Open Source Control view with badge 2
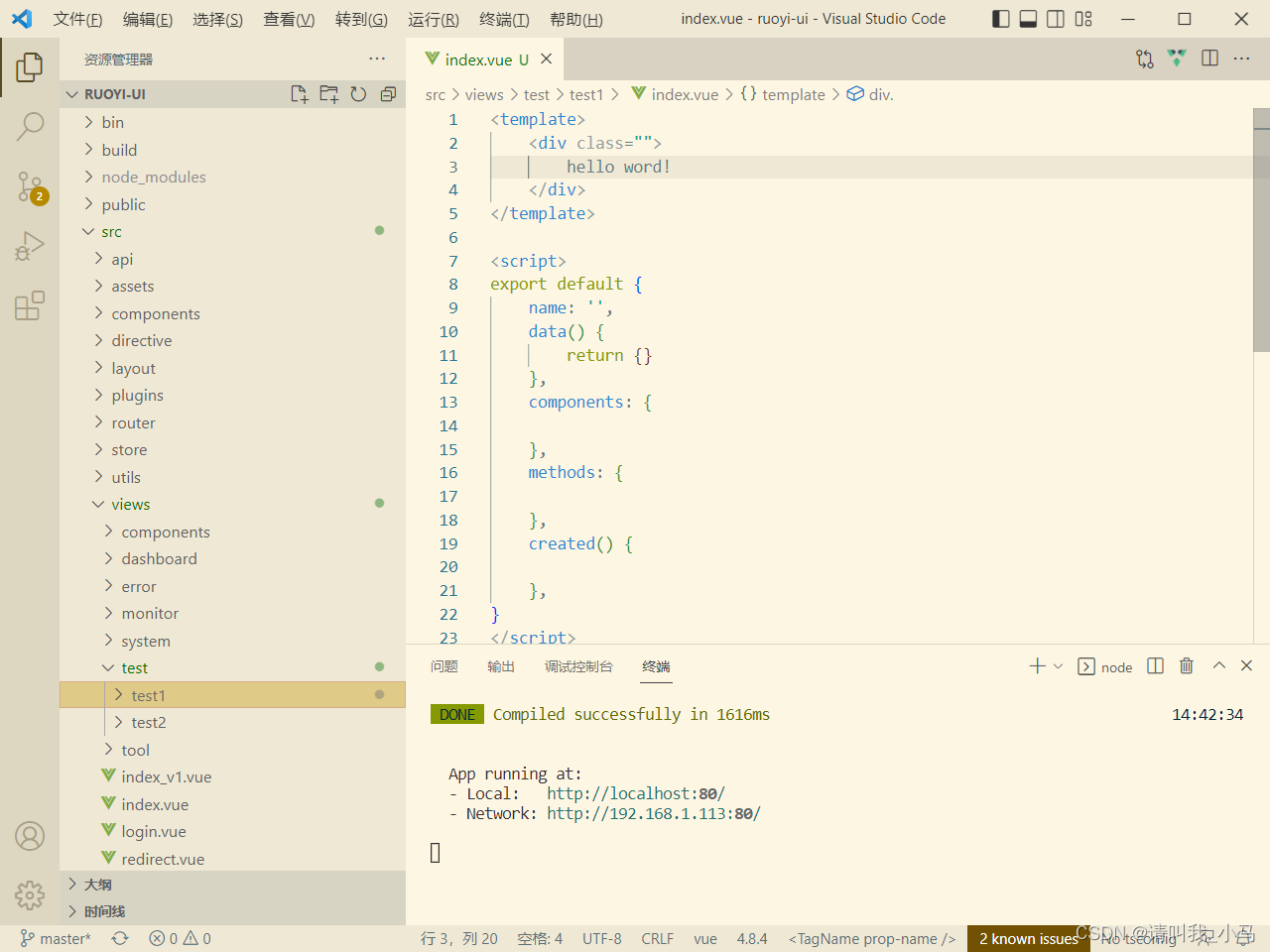 (x=30, y=185)
